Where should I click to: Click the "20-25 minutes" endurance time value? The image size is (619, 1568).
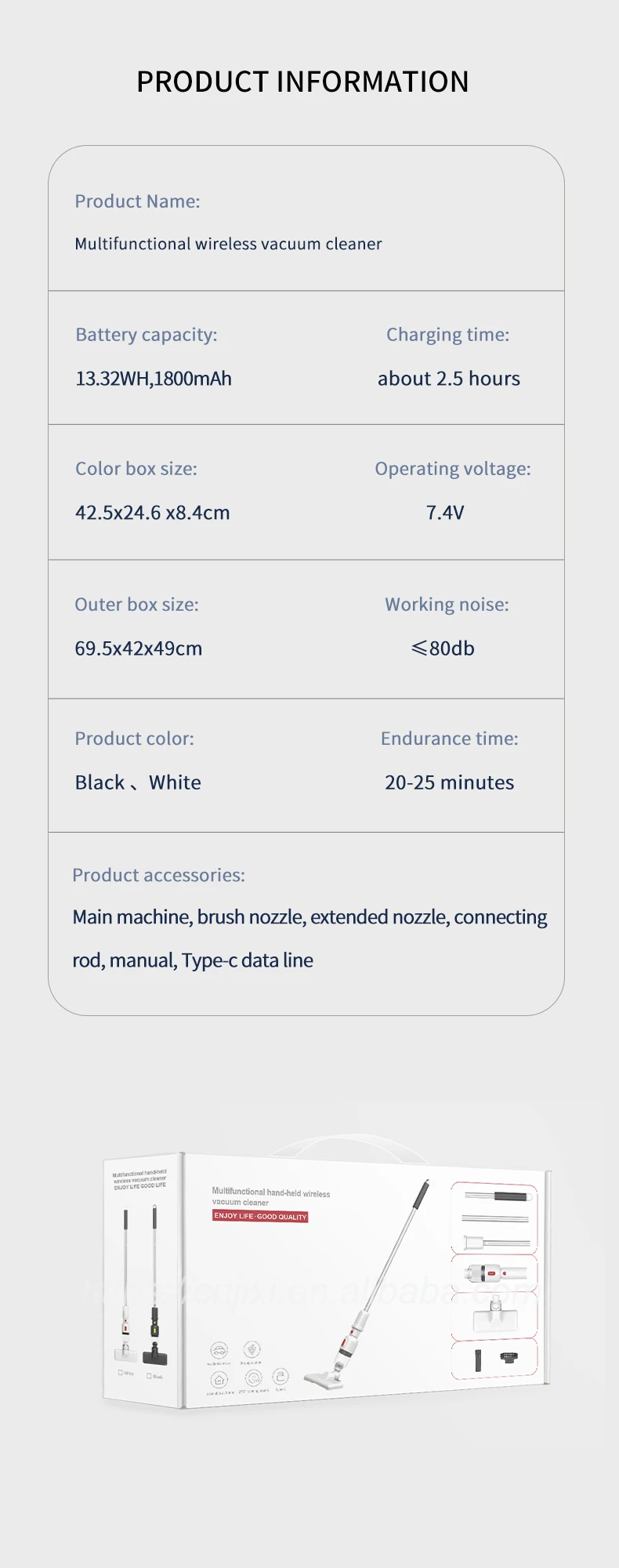click(449, 782)
